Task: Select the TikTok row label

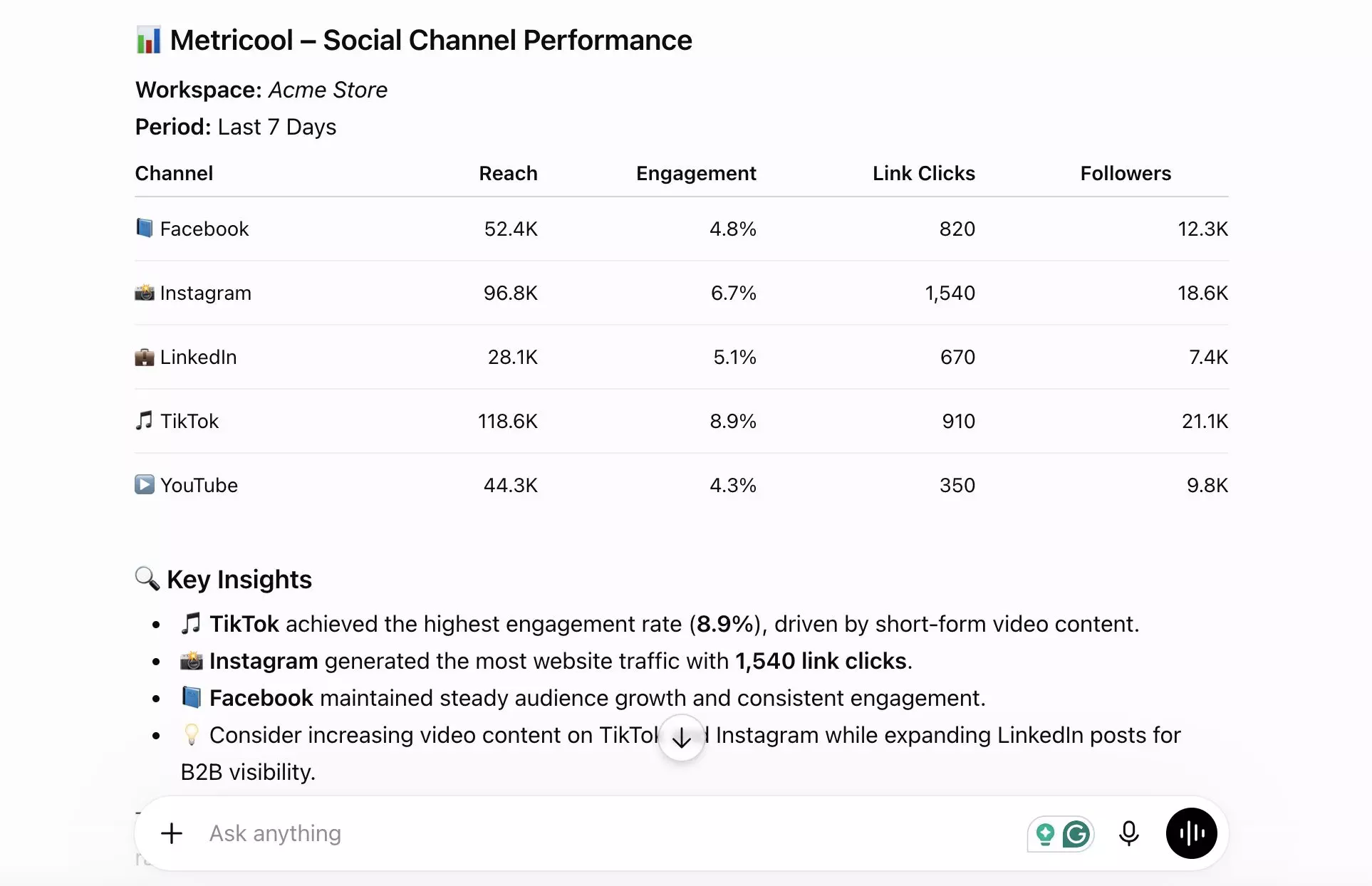Action: tap(189, 421)
